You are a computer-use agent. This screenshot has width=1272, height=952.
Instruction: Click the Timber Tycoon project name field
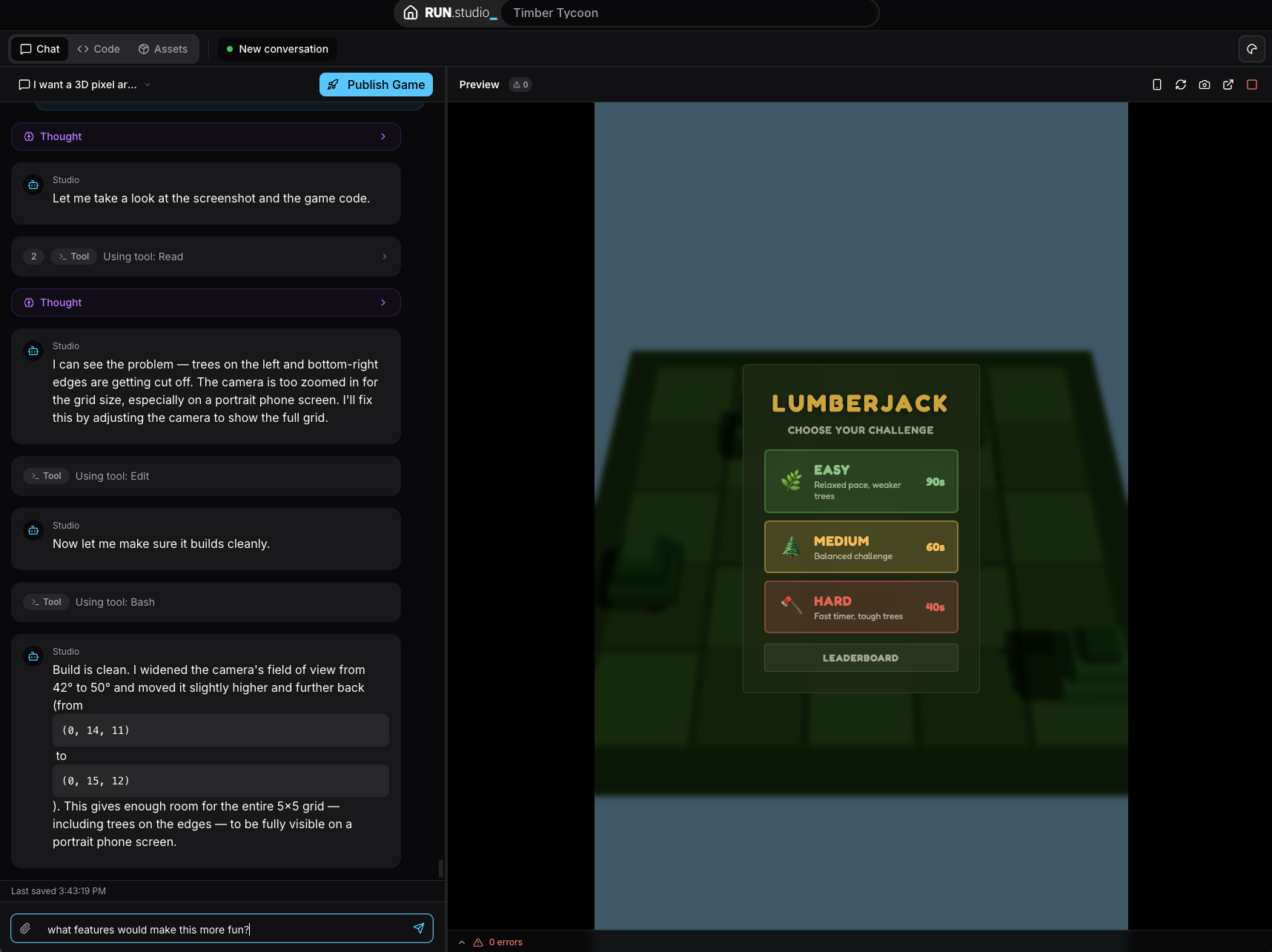tap(689, 13)
